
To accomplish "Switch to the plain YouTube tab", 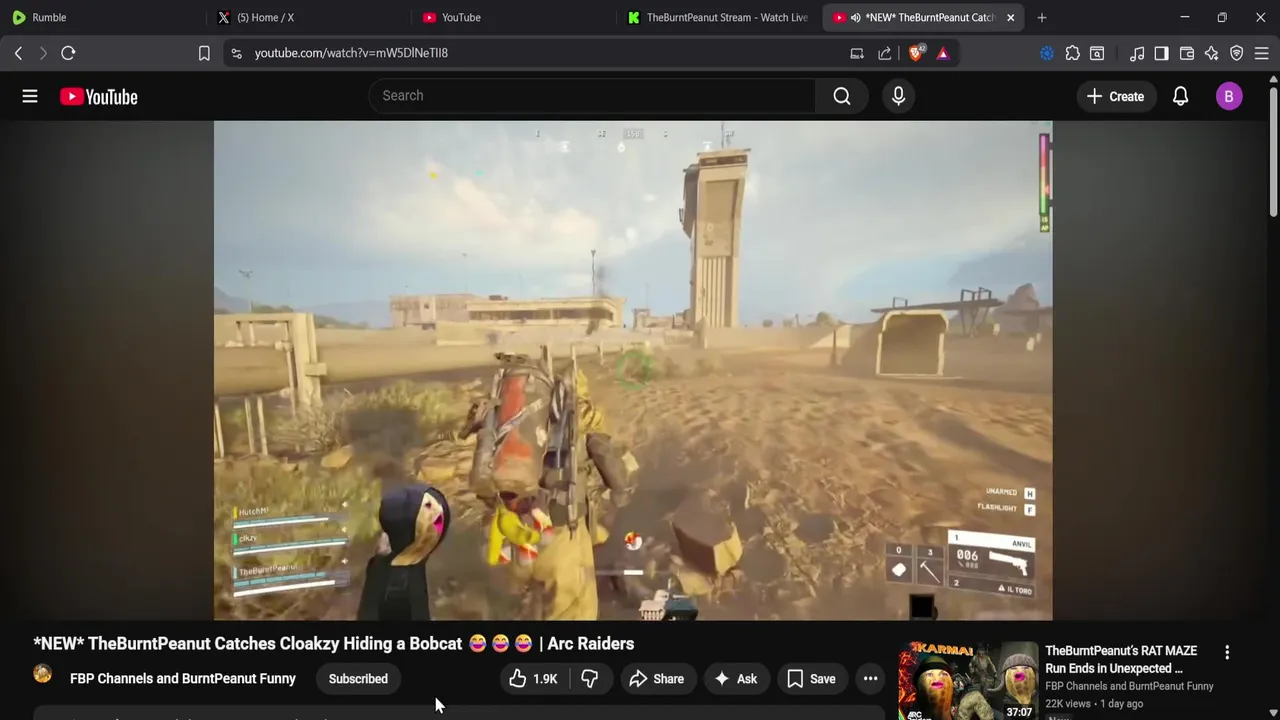I will pos(512,17).
